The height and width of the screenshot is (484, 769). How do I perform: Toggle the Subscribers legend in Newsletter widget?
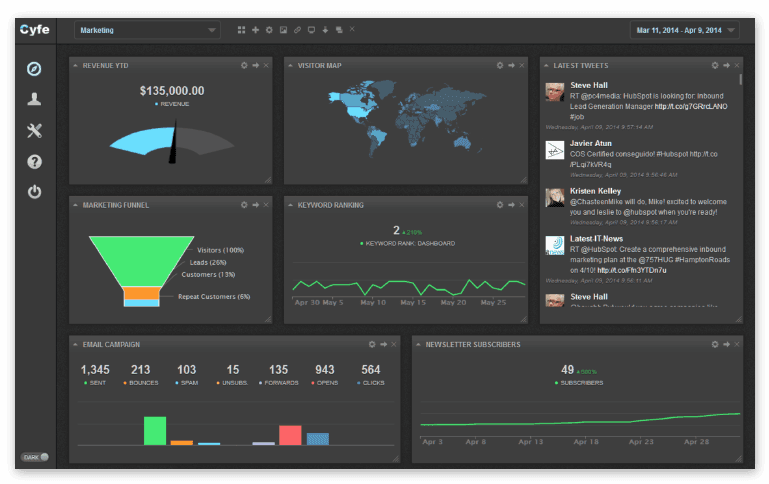point(568,382)
